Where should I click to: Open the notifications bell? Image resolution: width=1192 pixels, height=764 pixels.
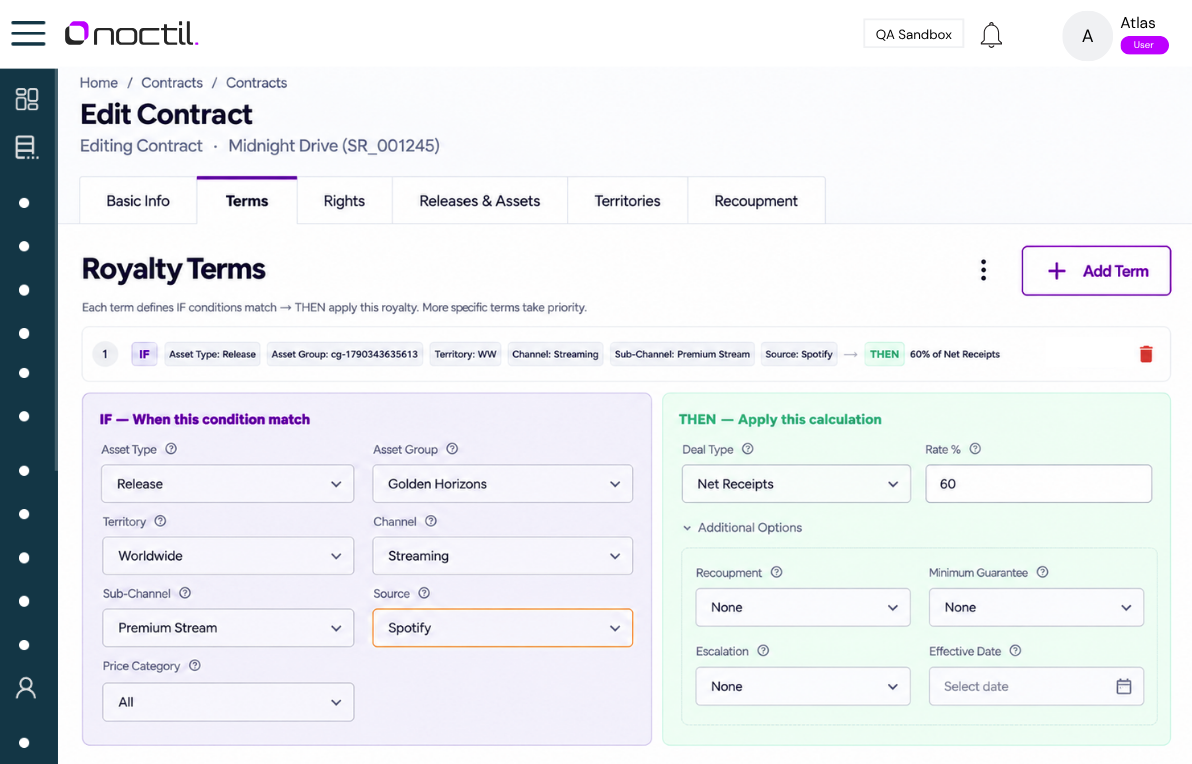(991, 35)
